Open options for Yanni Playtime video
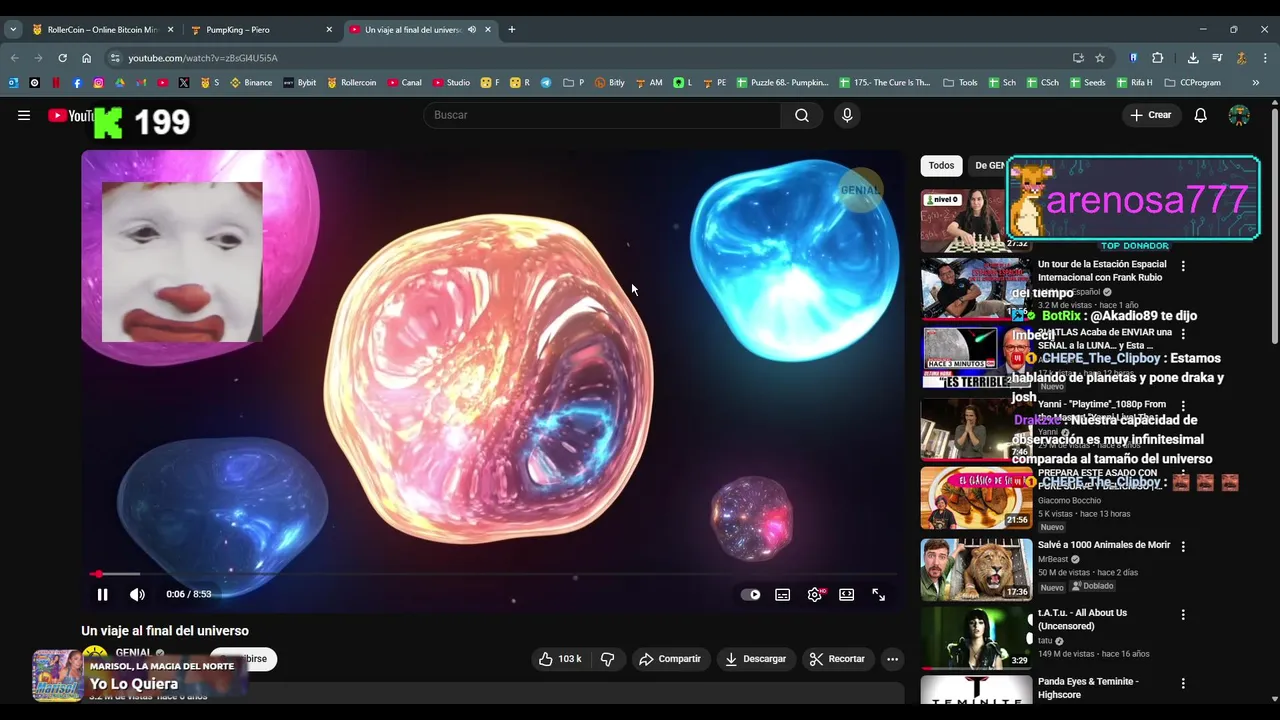The height and width of the screenshot is (720, 1280). pyautogui.click(x=1183, y=406)
